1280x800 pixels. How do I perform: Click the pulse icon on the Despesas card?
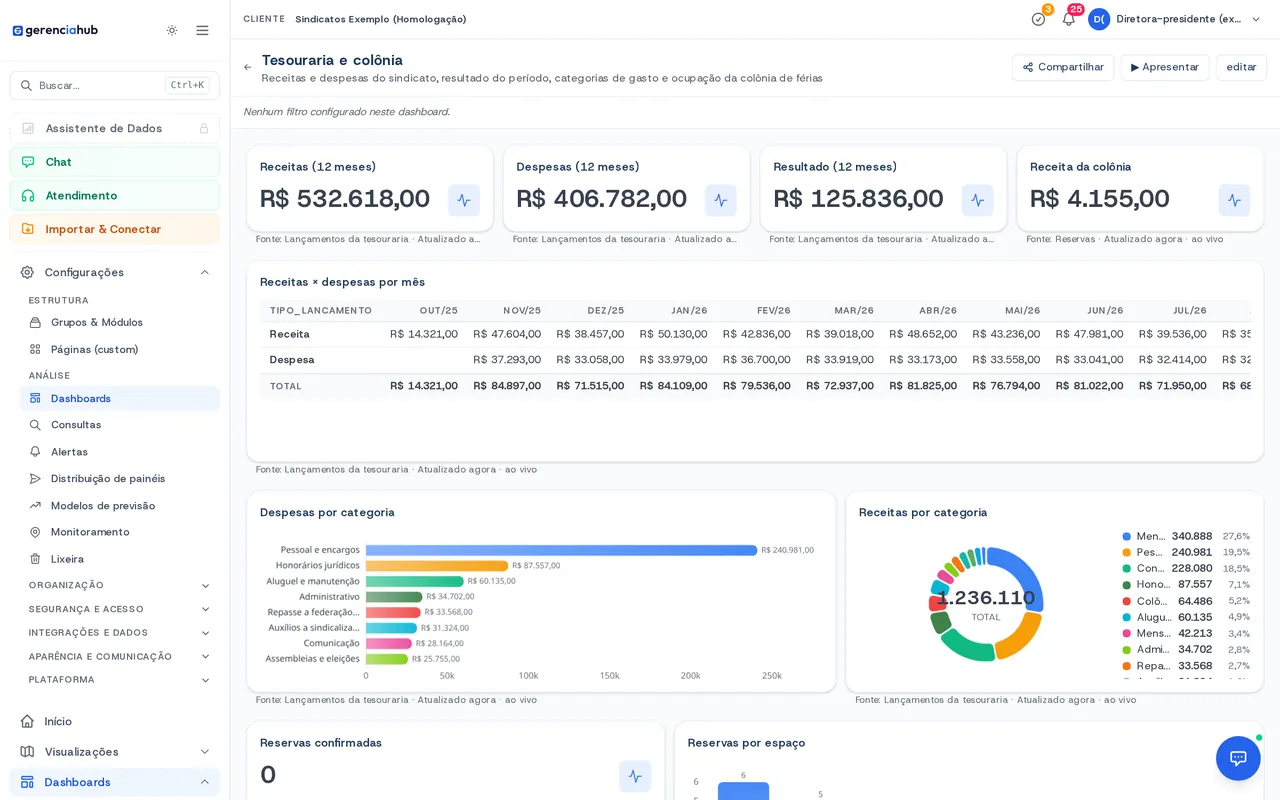click(721, 200)
